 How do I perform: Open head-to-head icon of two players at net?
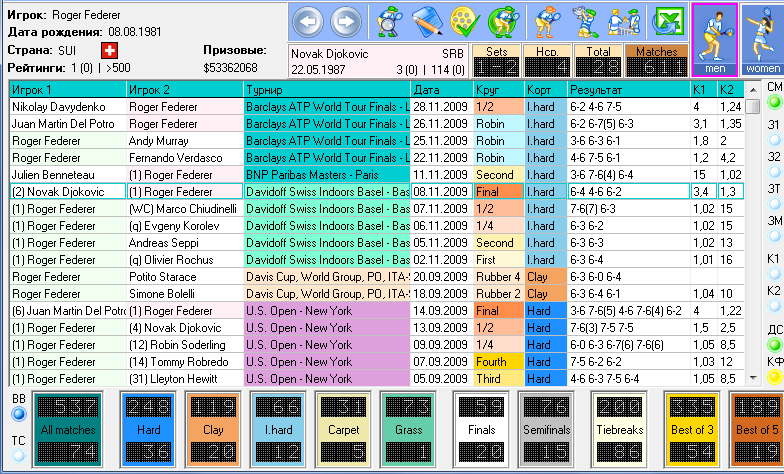pyautogui.click(x=624, y=22)
